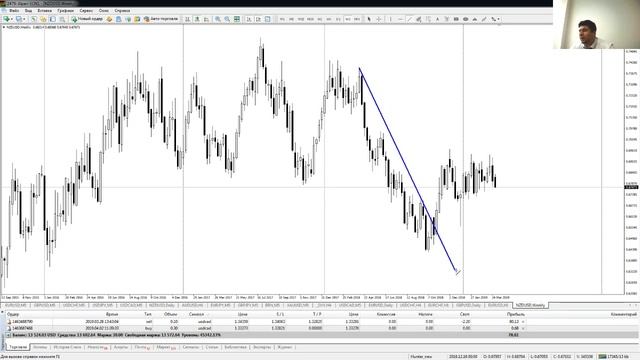Click the Новый ордер button
The height and width of the screenshot is (360, 640).
pos(87,19)
